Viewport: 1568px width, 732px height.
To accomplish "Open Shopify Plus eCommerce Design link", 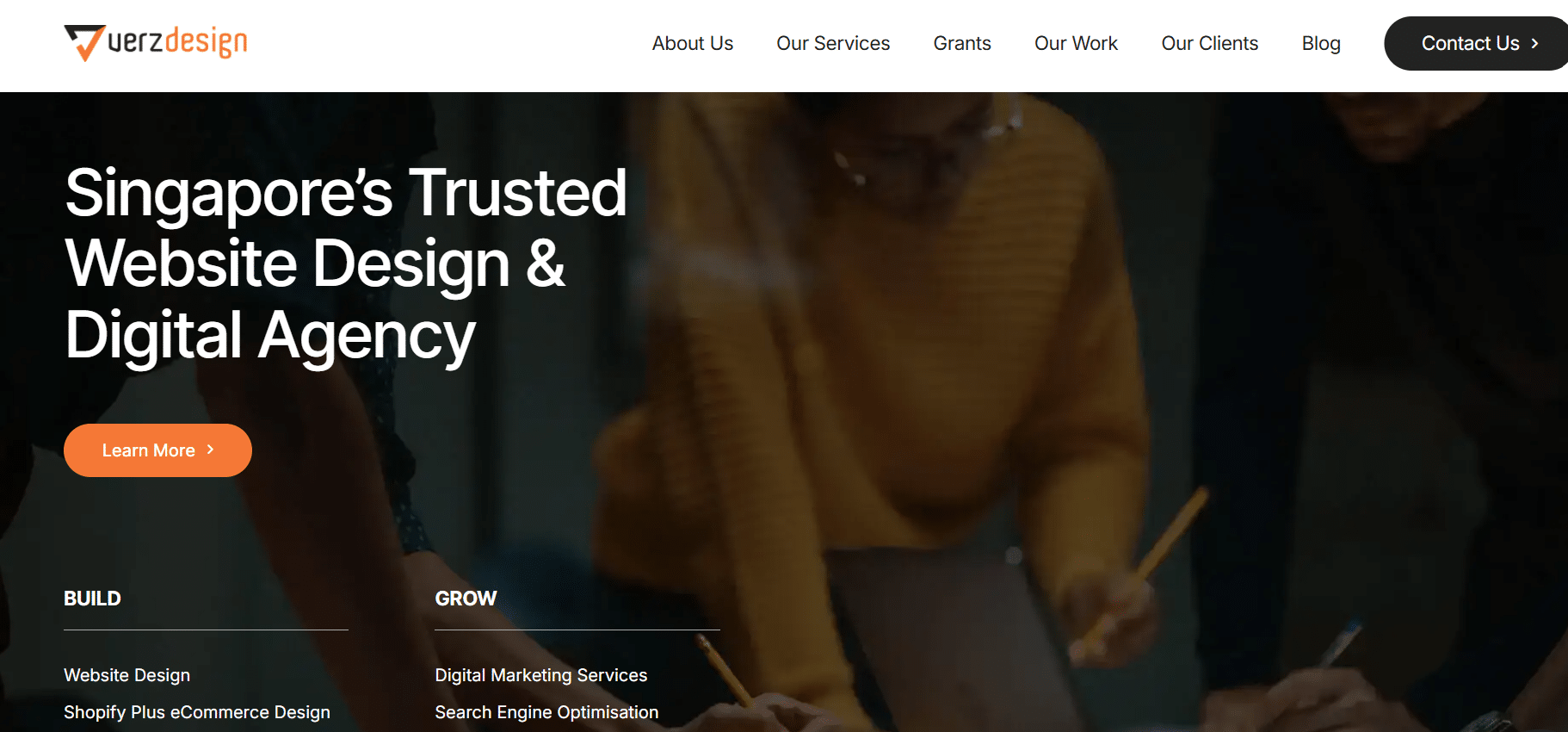I will 196,712.
